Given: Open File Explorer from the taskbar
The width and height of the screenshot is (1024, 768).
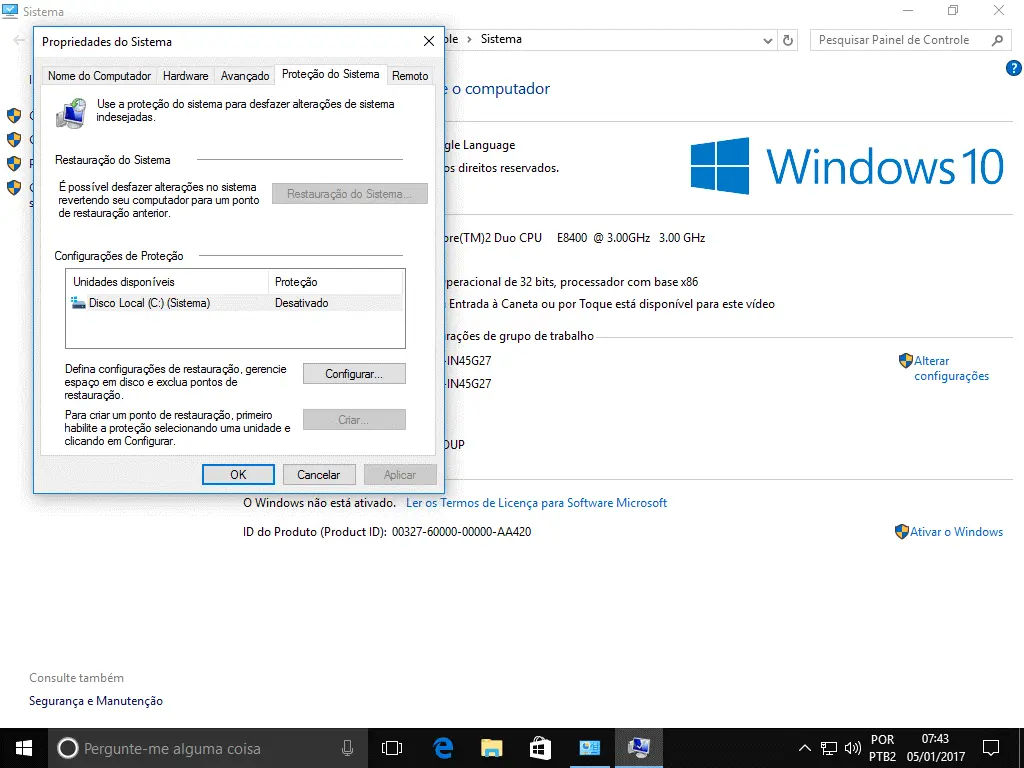Looking at the screenshot, I should [x=492, y=748].
